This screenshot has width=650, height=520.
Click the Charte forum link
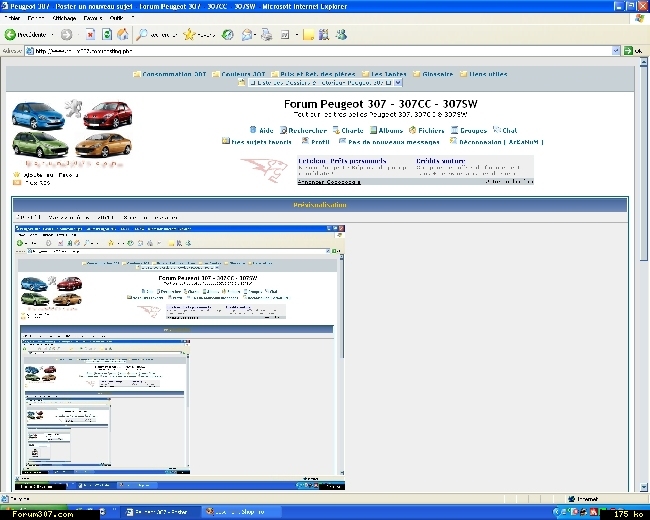pos(352,131)
